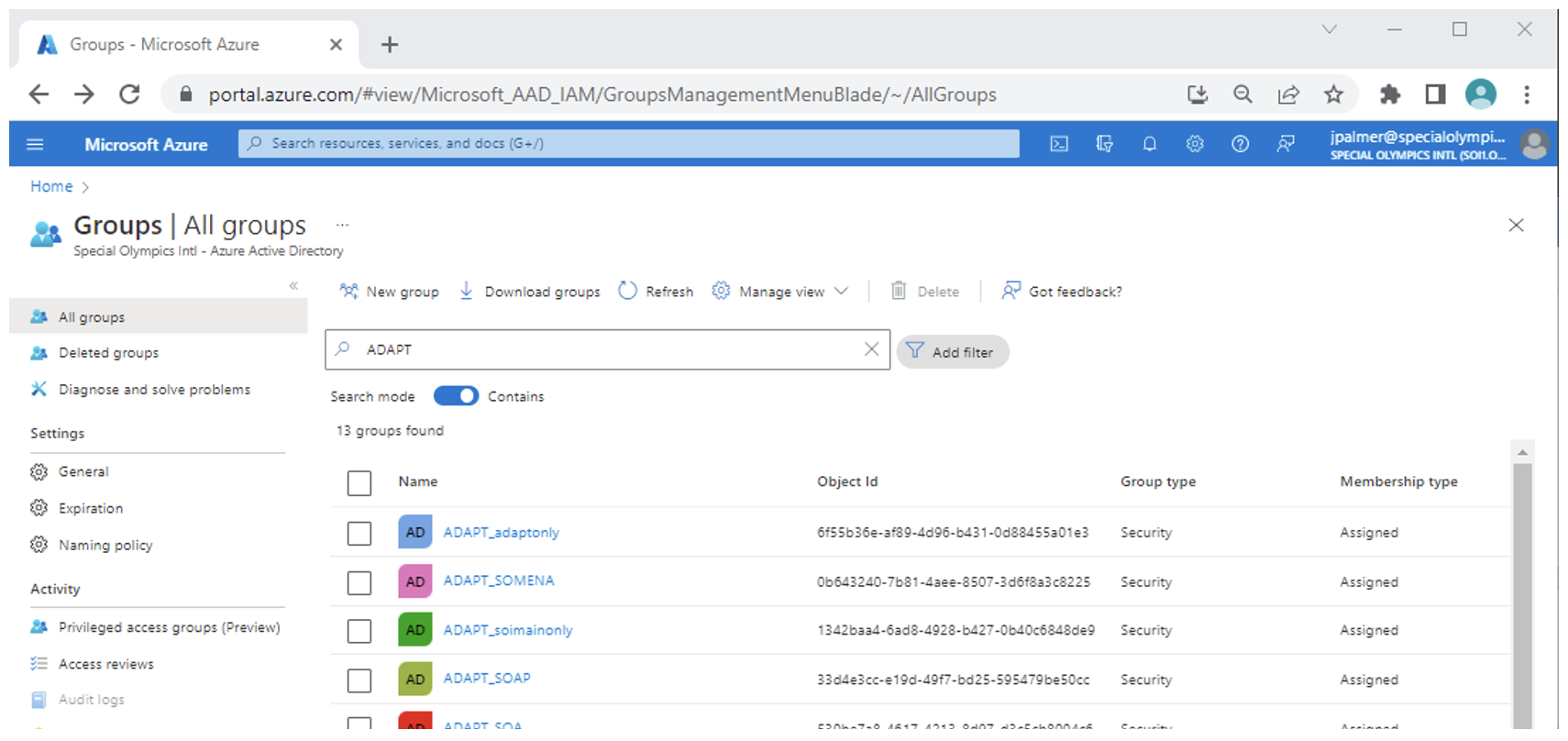Image resolution: width=1568 pixels, height=741 pixels.
Task: Open the Help question mark icon
Action: click(x=1240, y=144)
